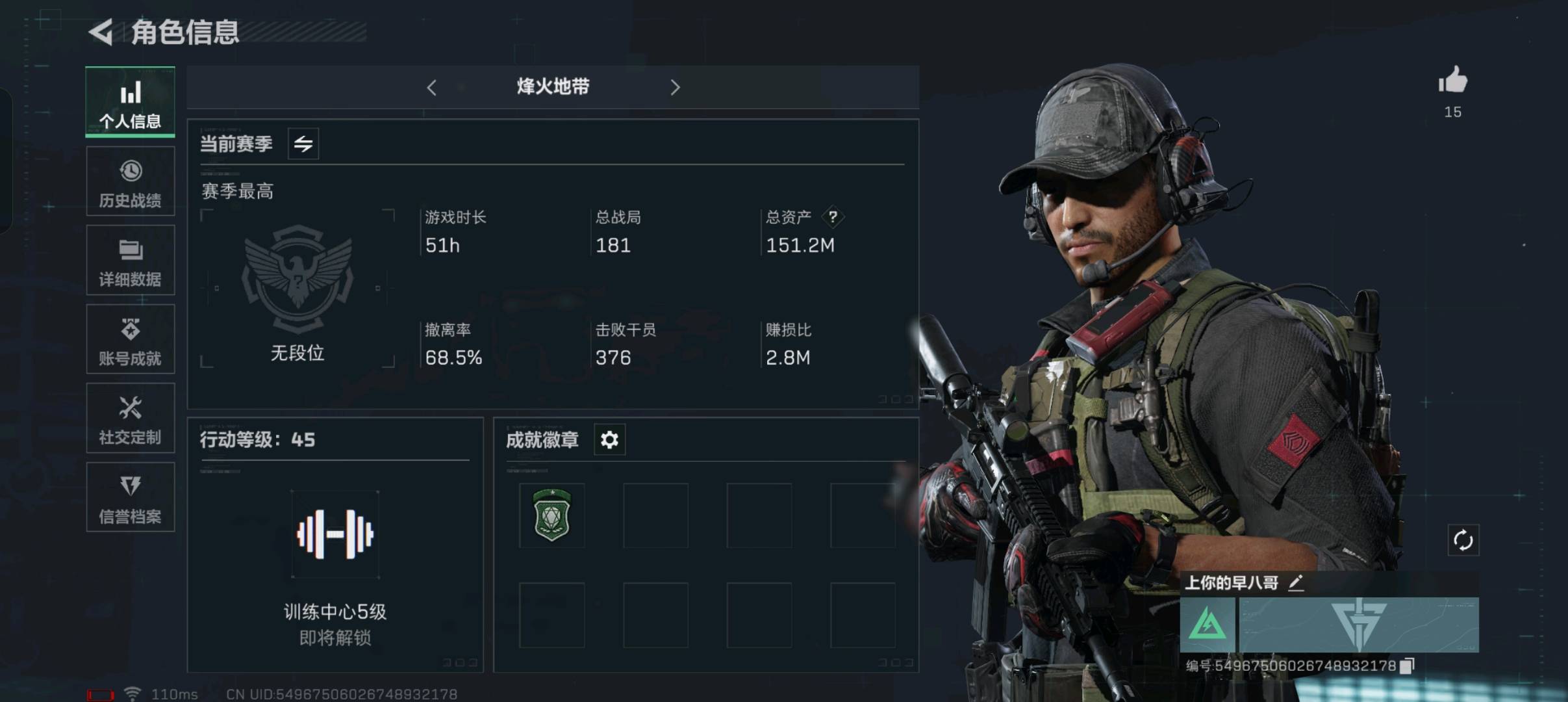1568x702 pixels.
Task: Select the empty badge slot next to the shield
Action: click(655, 515)
